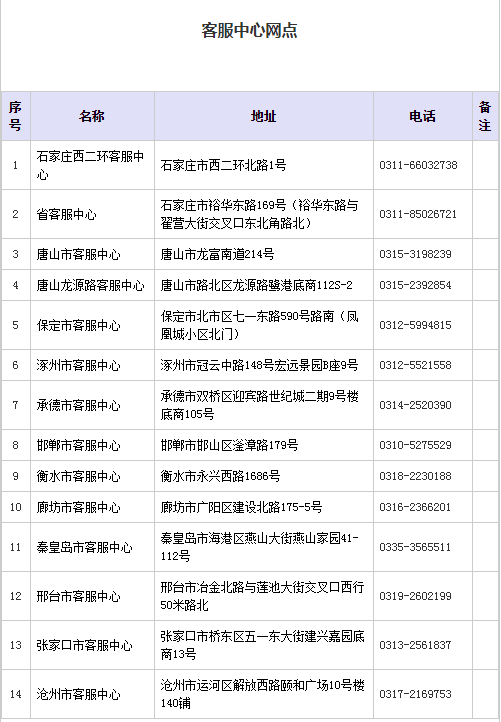This screenshot has width=501, height=722.
Task: Select 唐山龙源路客服中心 name cell
Action: (x=90, y=285)
